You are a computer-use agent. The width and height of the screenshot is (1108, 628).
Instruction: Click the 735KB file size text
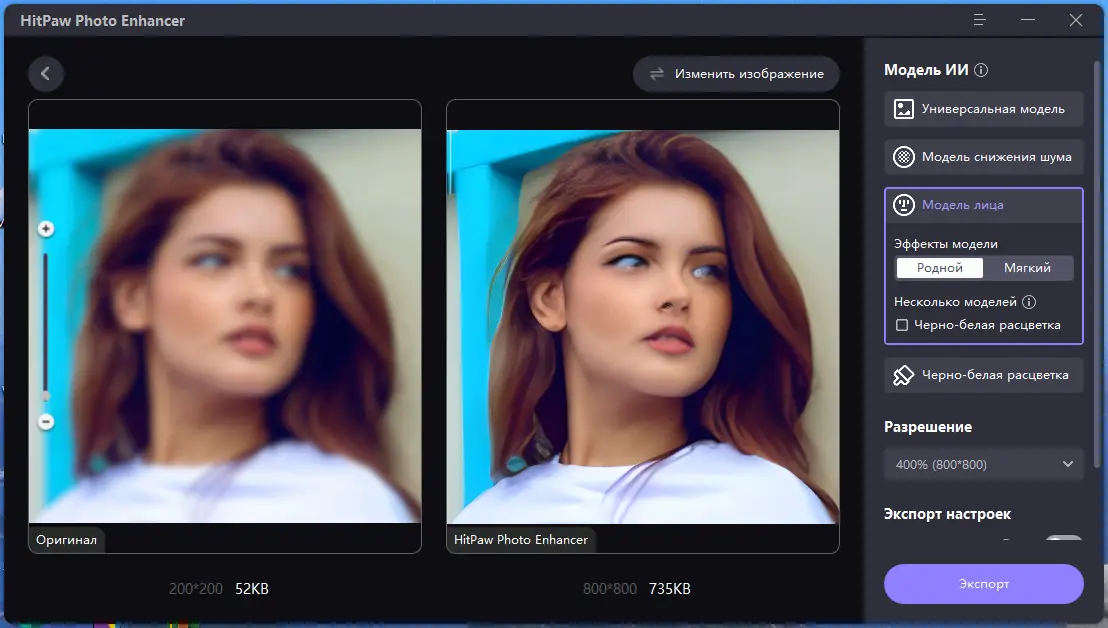669,588
